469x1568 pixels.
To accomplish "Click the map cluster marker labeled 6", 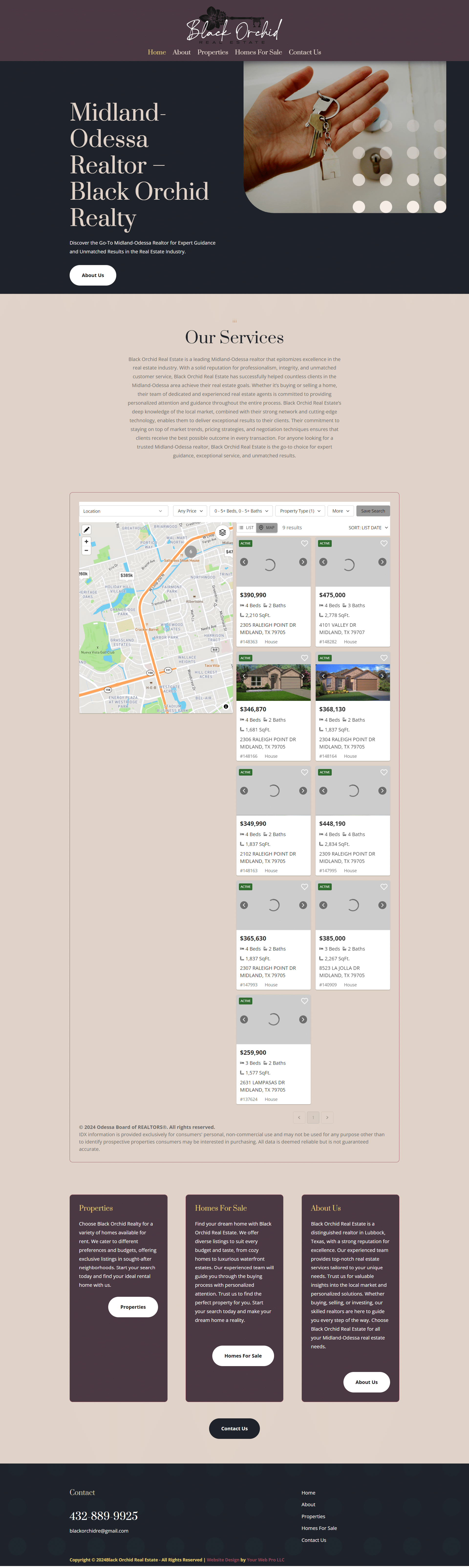I will (x=191, y=551).
